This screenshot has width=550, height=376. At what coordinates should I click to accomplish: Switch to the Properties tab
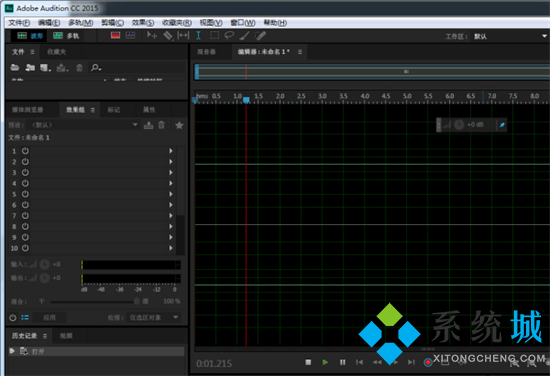click(149, 110)
